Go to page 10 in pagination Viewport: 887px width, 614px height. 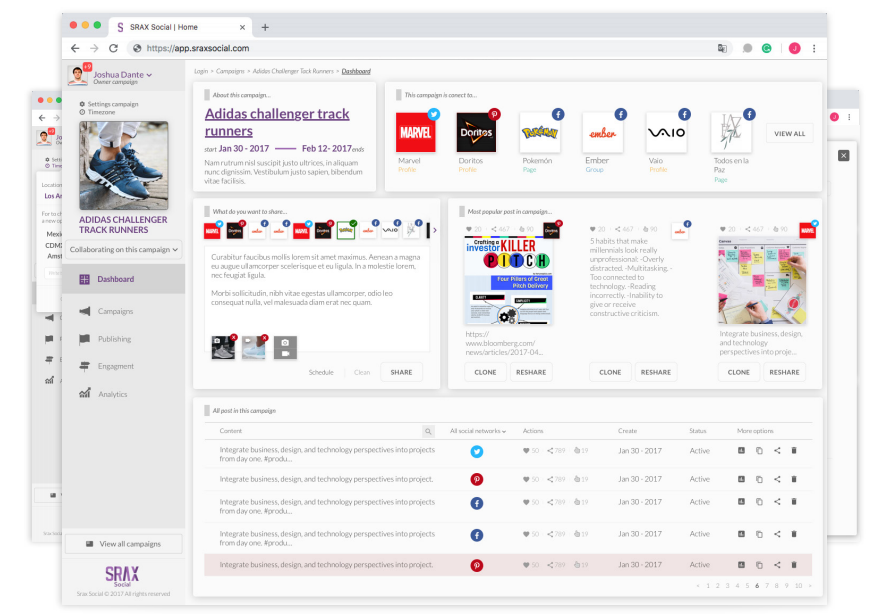click(798, 586)
